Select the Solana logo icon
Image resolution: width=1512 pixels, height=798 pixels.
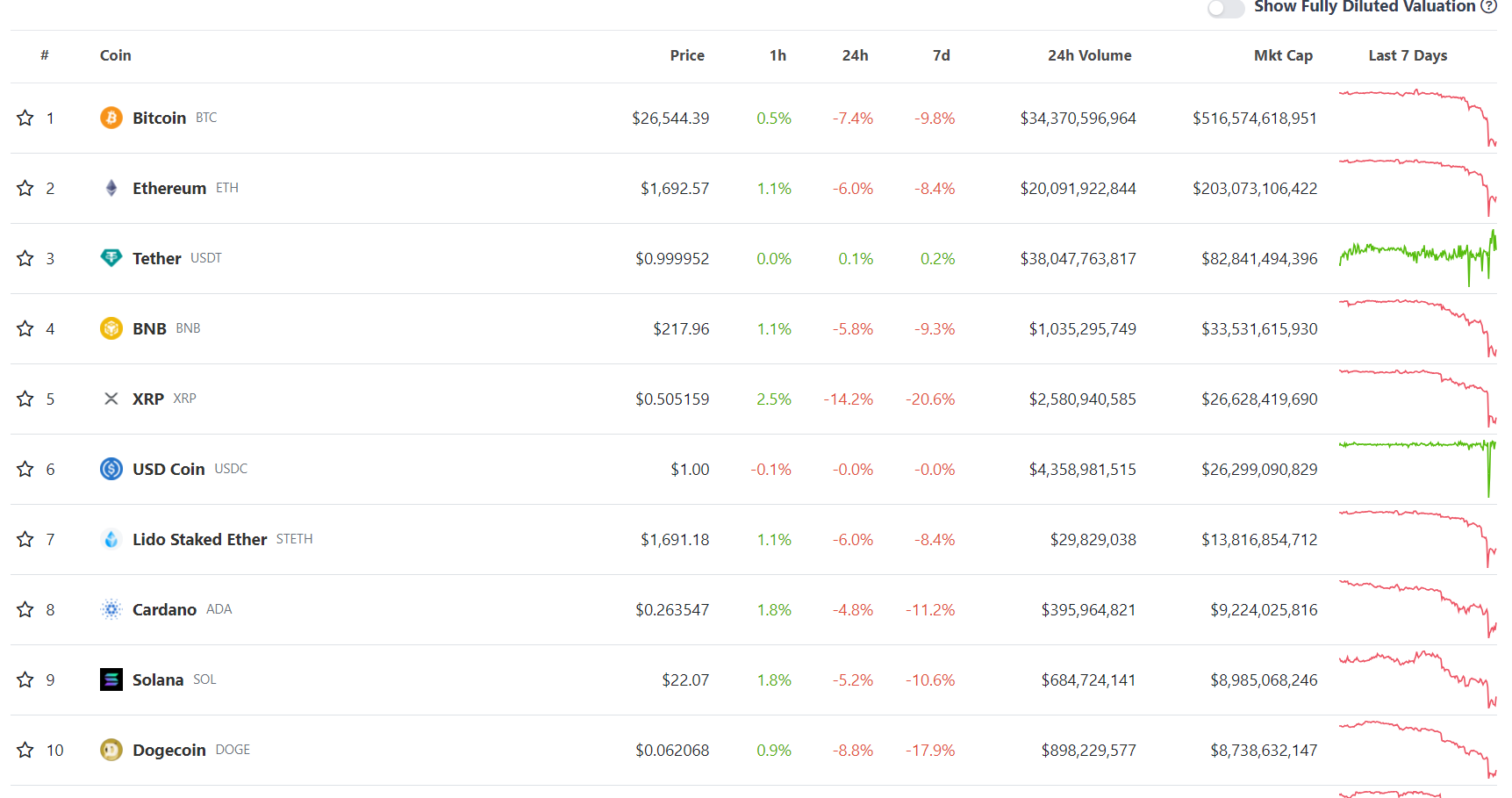coord(111,679)
